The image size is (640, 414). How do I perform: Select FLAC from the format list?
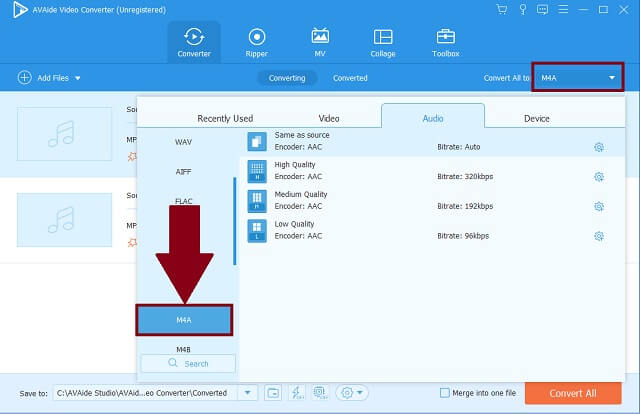click(184, 201)
